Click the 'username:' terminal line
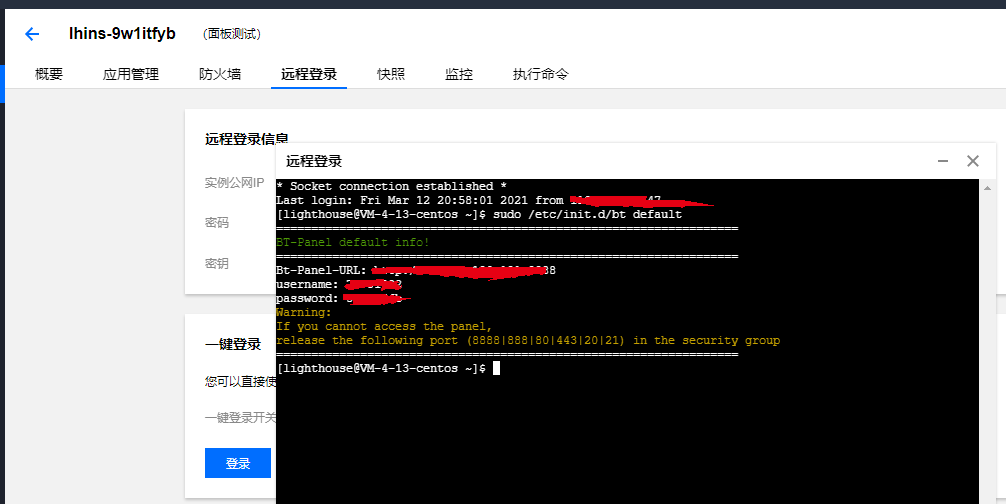This screenshot has height=504, width=1006. click(x=339, y=285)
